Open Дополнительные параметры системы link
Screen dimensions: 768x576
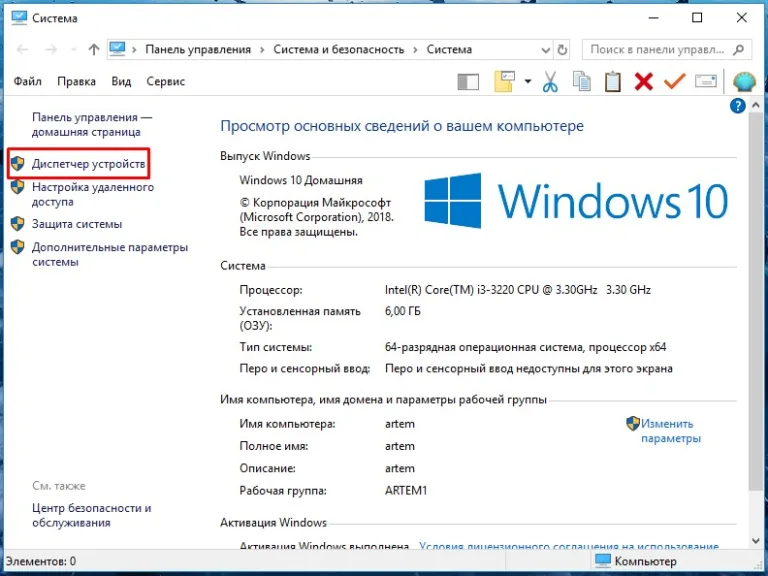tap(110, 254)
